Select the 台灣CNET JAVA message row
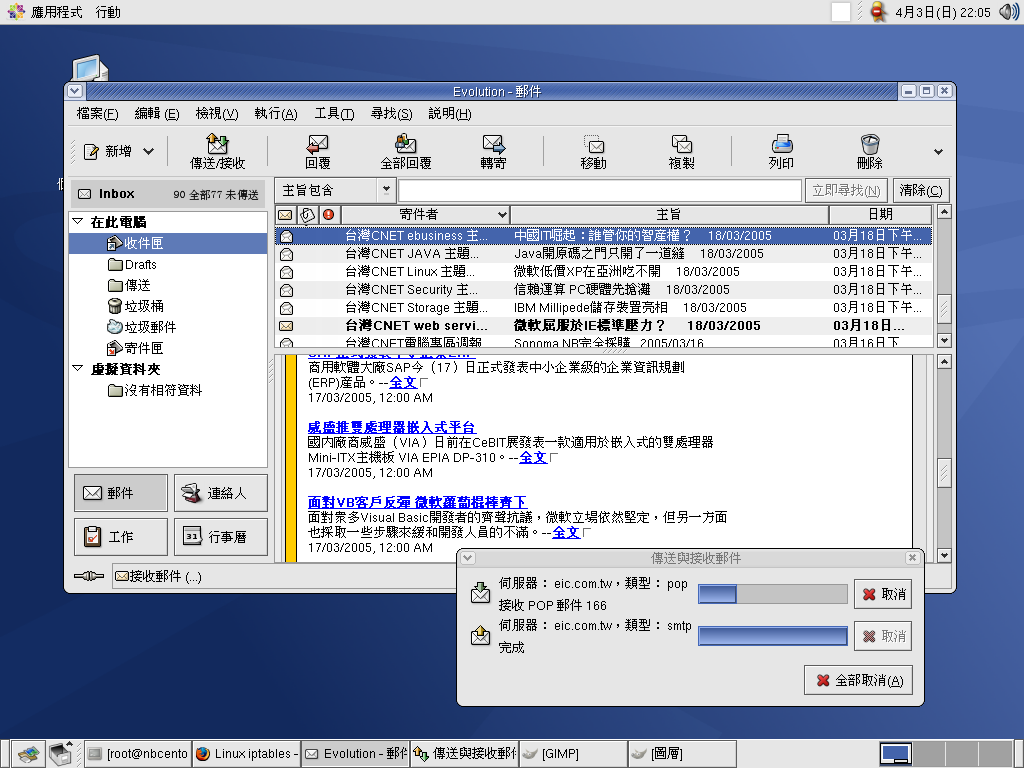The image size is (1024, 768). [x=603, y=253]
